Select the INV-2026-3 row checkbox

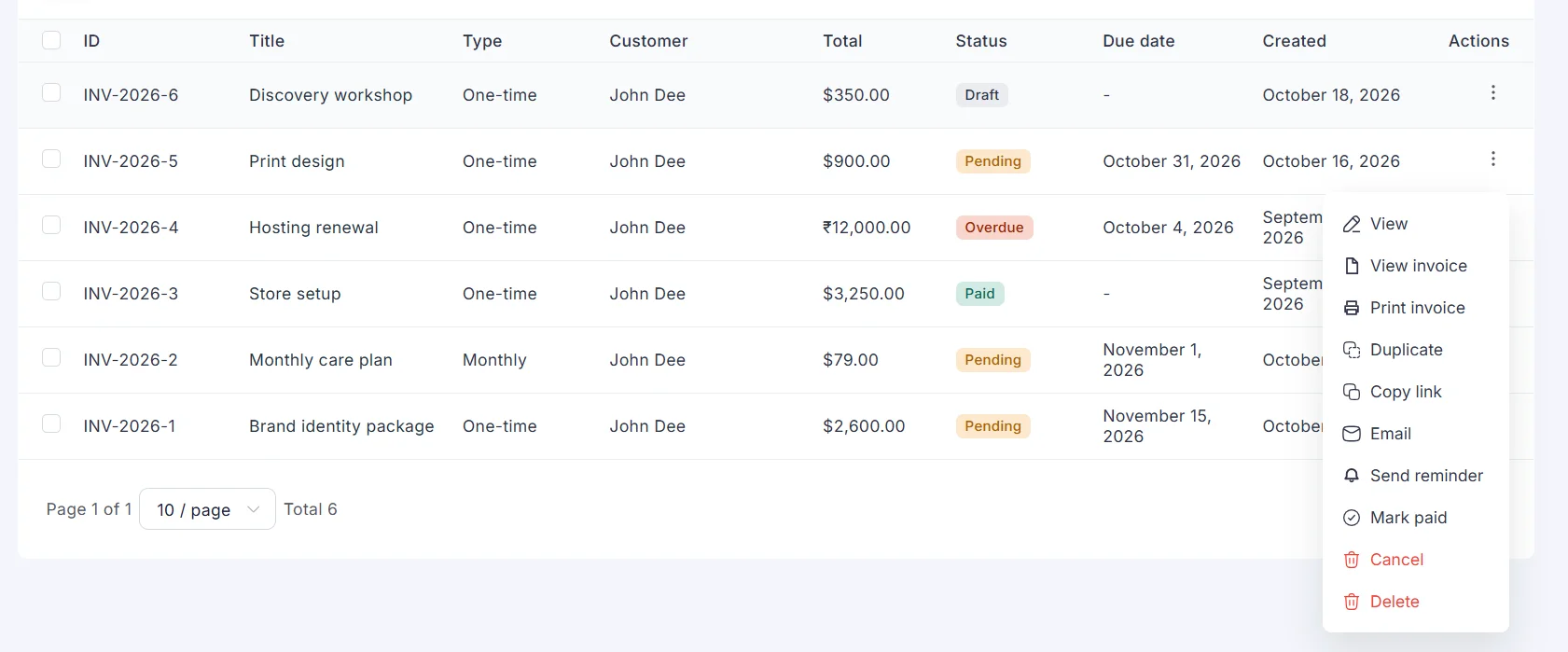51,291
